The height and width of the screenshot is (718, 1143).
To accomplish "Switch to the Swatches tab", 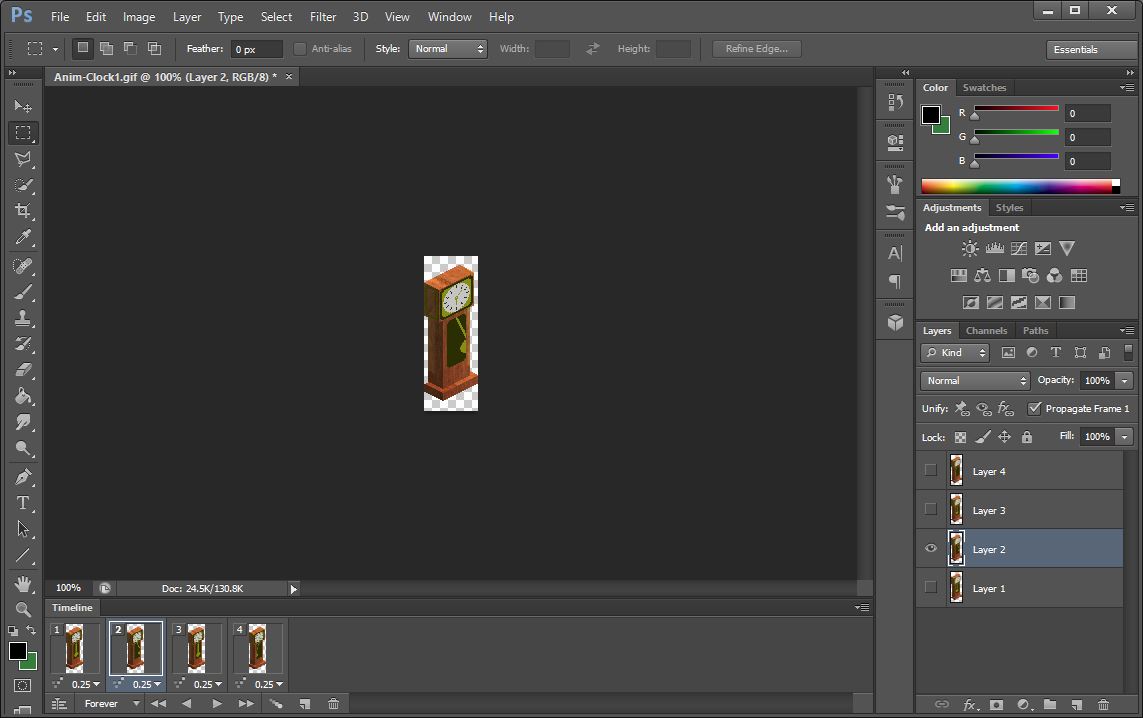I will (x=984, y=87).
